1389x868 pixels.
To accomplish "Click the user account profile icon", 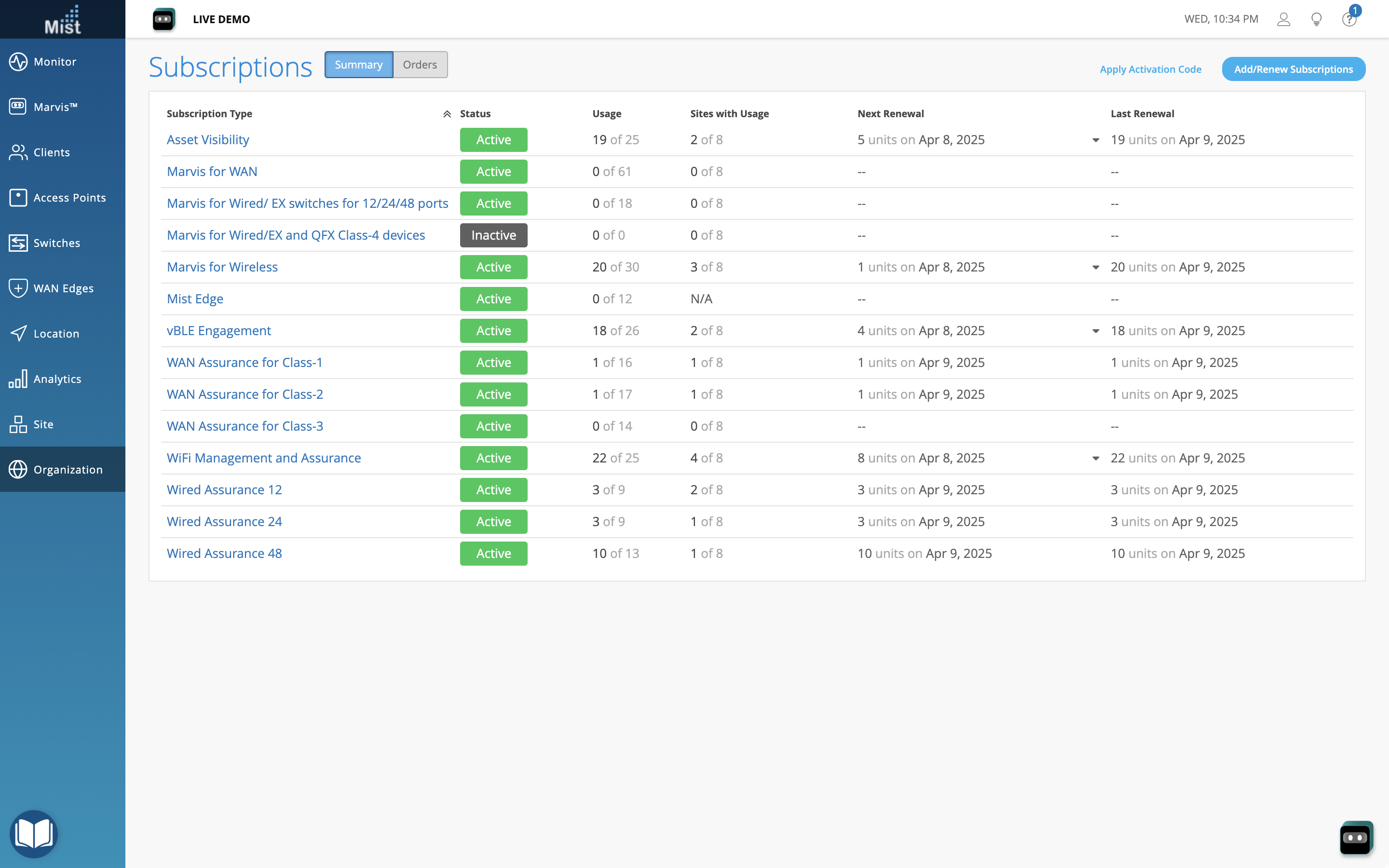I will [x=1283, y=19].
